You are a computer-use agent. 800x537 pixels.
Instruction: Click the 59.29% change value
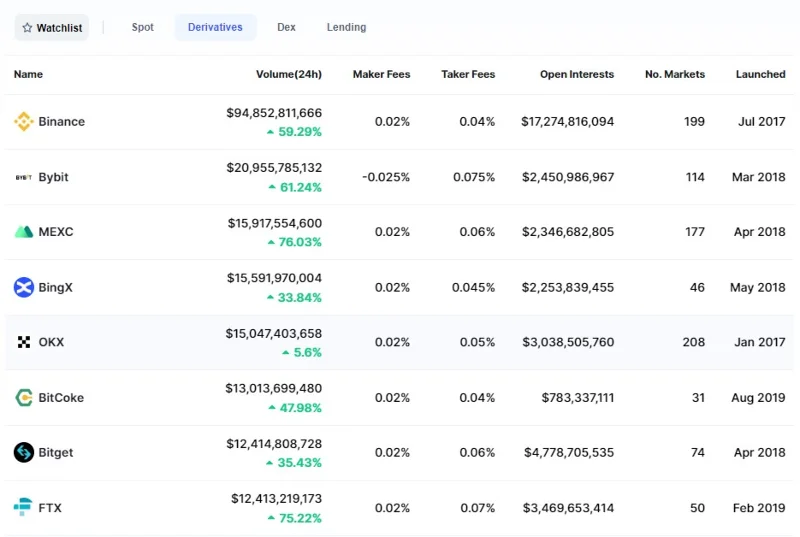[x=300, y=132]
